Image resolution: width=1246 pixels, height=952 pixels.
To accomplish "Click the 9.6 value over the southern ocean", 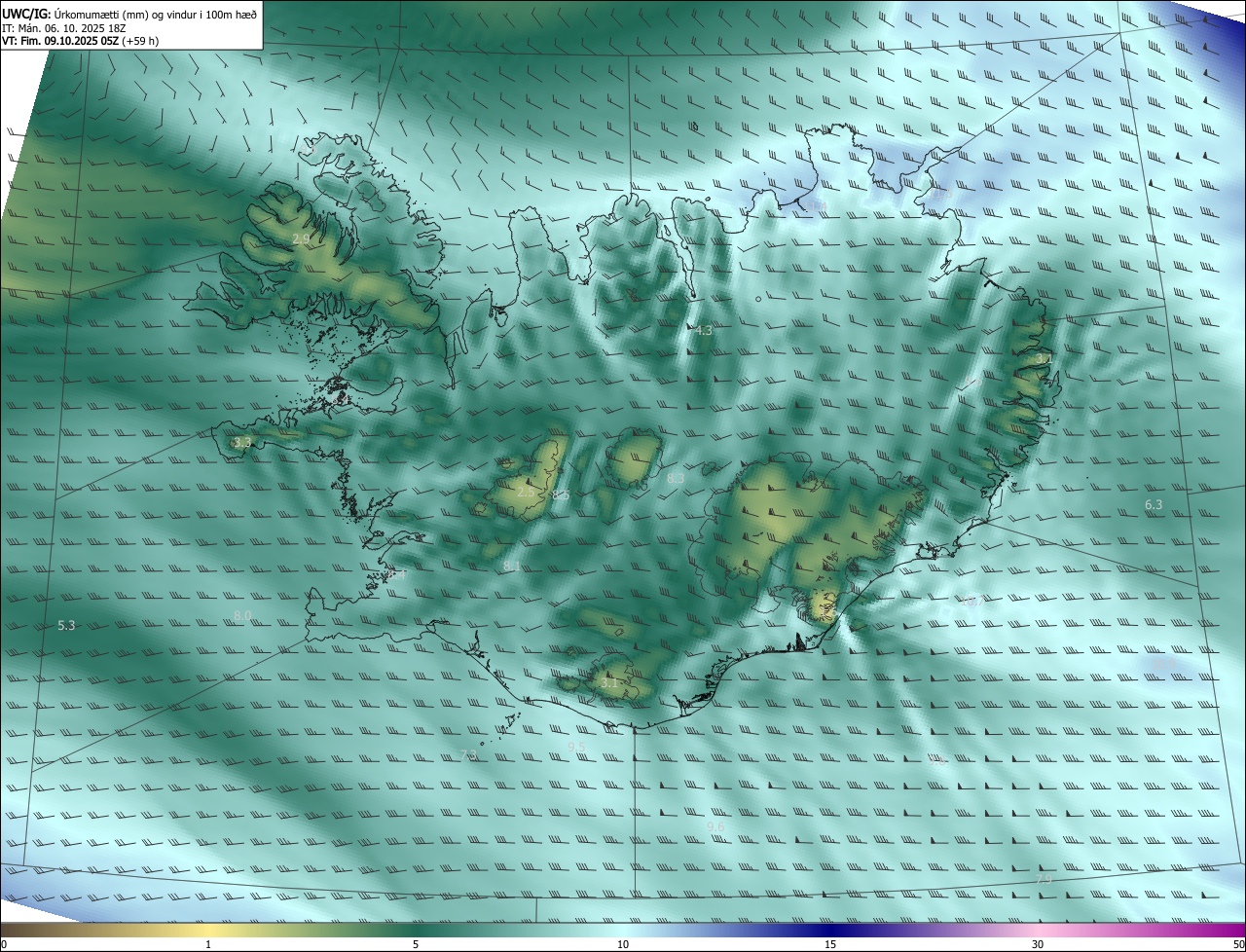I will 715,827.
